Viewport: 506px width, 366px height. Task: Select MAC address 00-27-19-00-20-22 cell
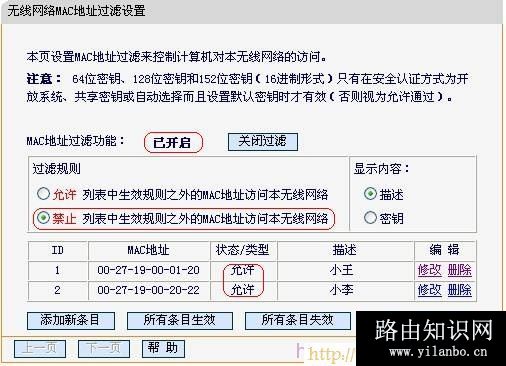(149, 290)
